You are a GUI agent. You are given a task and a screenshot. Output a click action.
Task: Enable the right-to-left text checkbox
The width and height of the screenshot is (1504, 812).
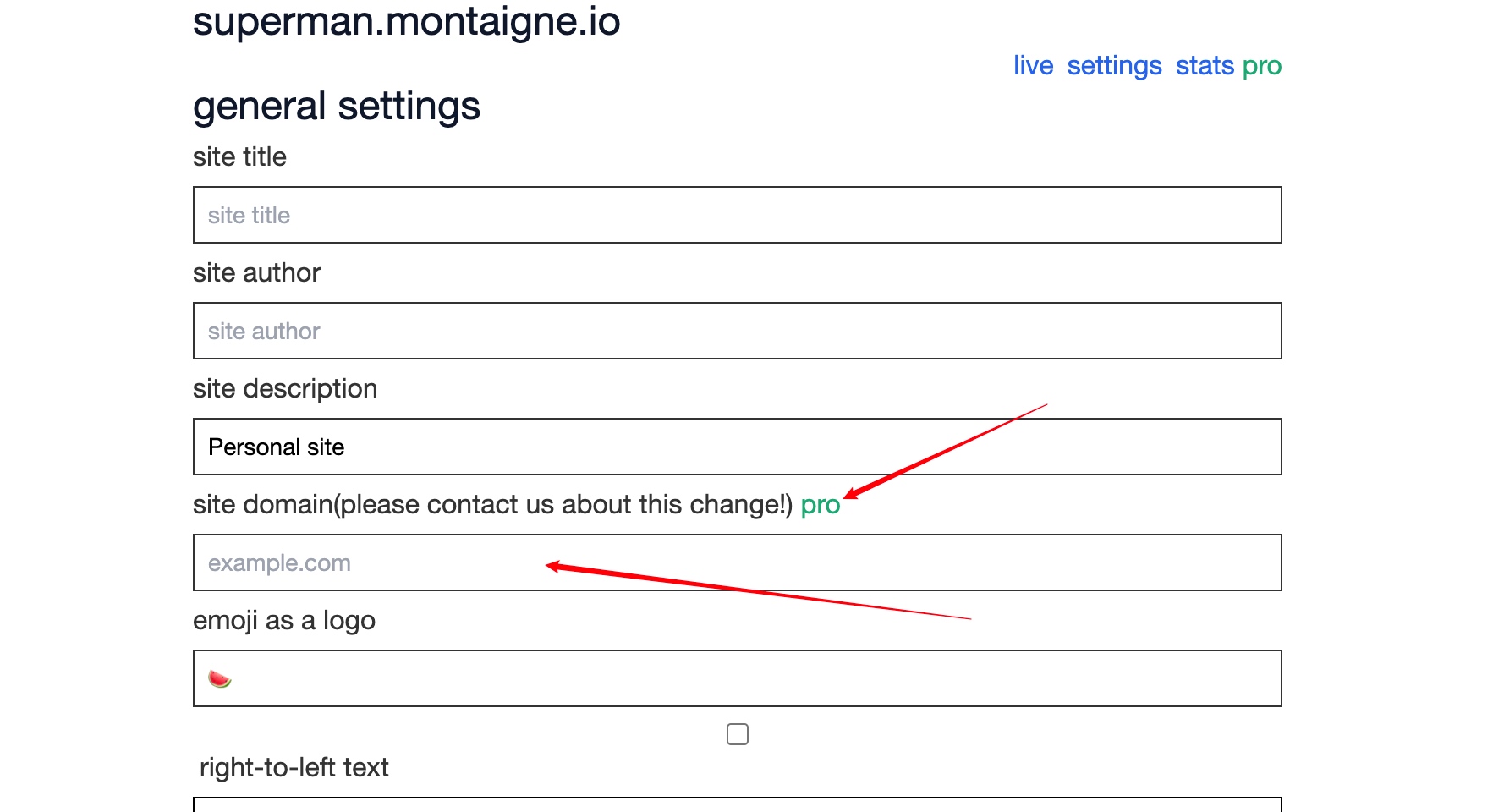click(738, 734)
